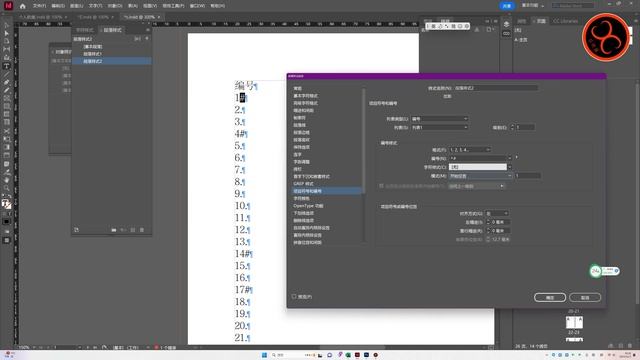Switch to the 属性 (Properties) panel tab
The height and width of the screenshot is (360, 640).
pos(522,21)
